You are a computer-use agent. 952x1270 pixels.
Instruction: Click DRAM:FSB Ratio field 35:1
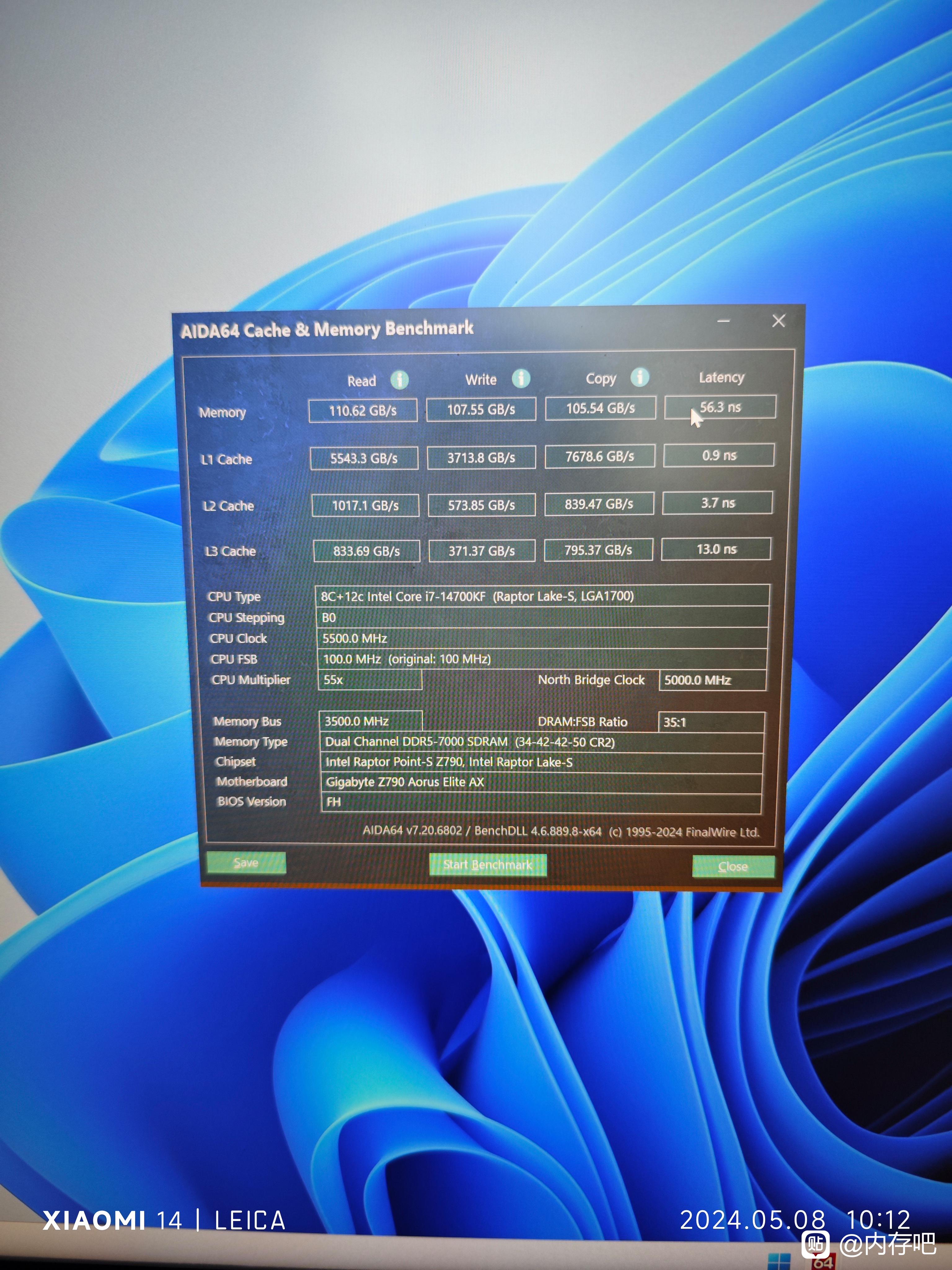tap(712, 722)
